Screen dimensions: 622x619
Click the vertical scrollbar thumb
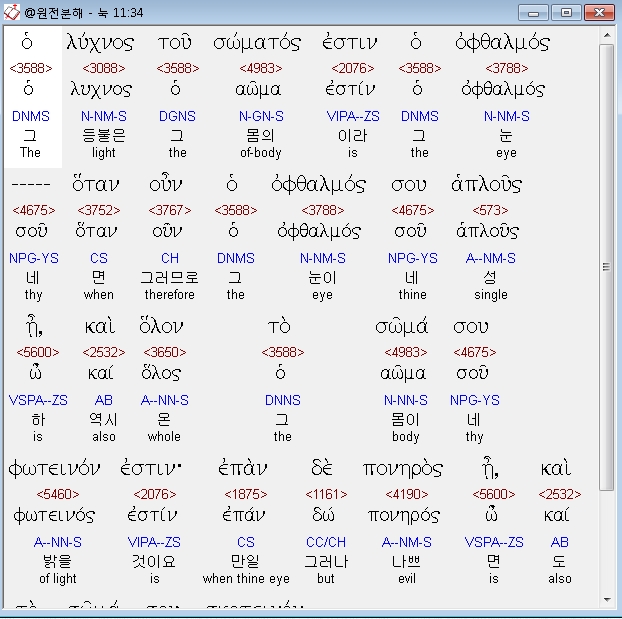607,267
